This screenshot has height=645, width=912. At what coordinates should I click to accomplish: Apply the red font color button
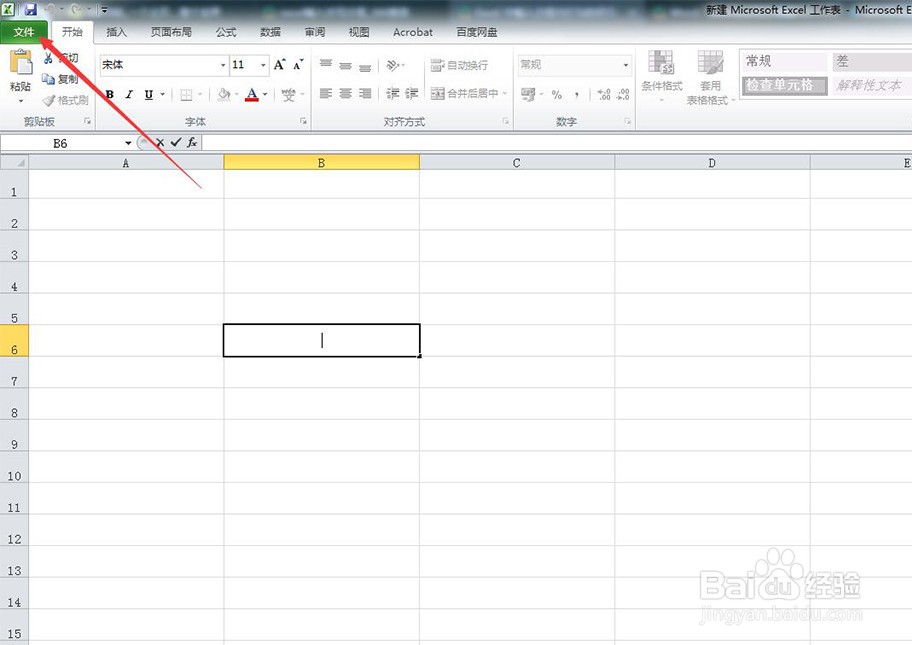[x=252, y=94]
